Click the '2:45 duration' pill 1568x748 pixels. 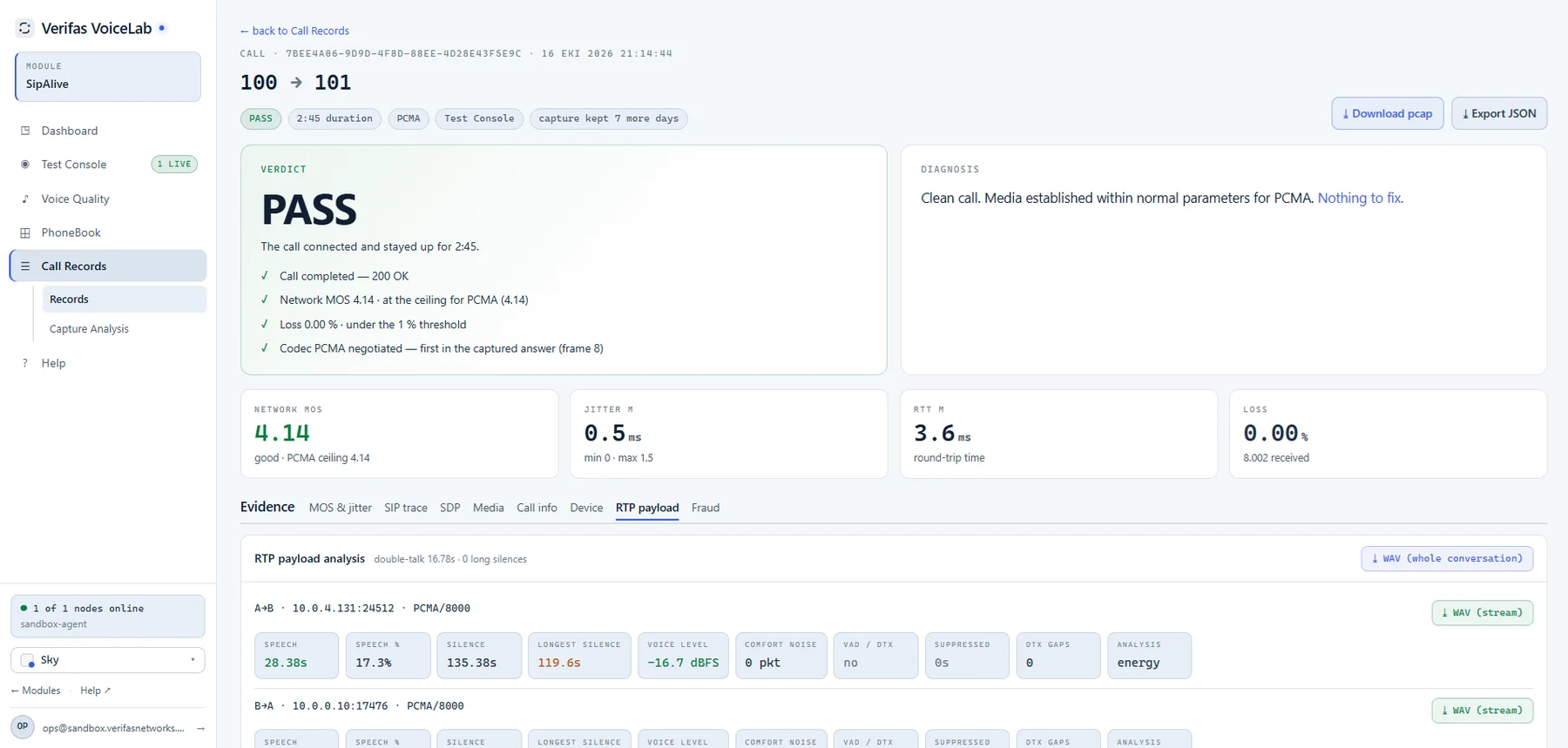(x=335, y=118)
